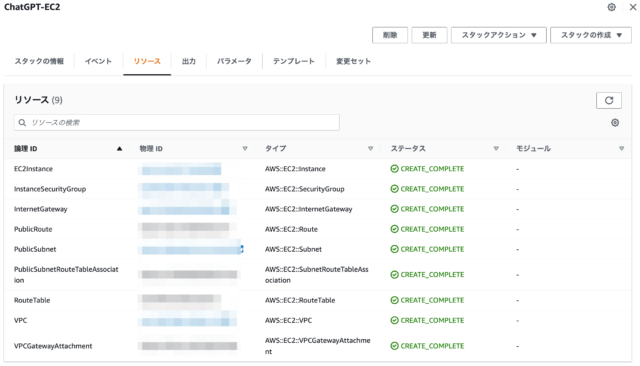The height and width of the screenshot is (366, 640).
Task: Open the InternetGateway physical ID link
Action: pos(188,209)
